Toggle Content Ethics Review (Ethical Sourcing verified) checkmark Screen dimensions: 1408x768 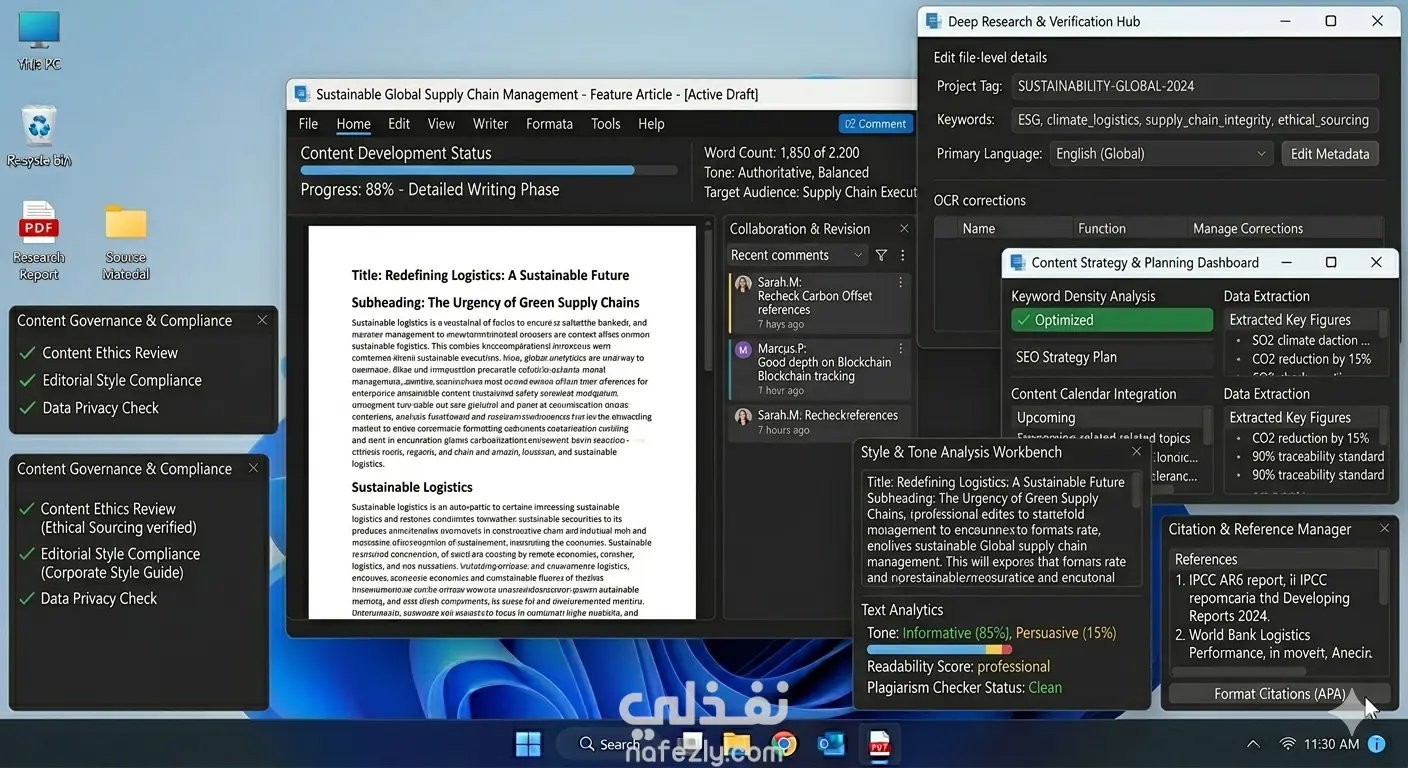[27, 509]
